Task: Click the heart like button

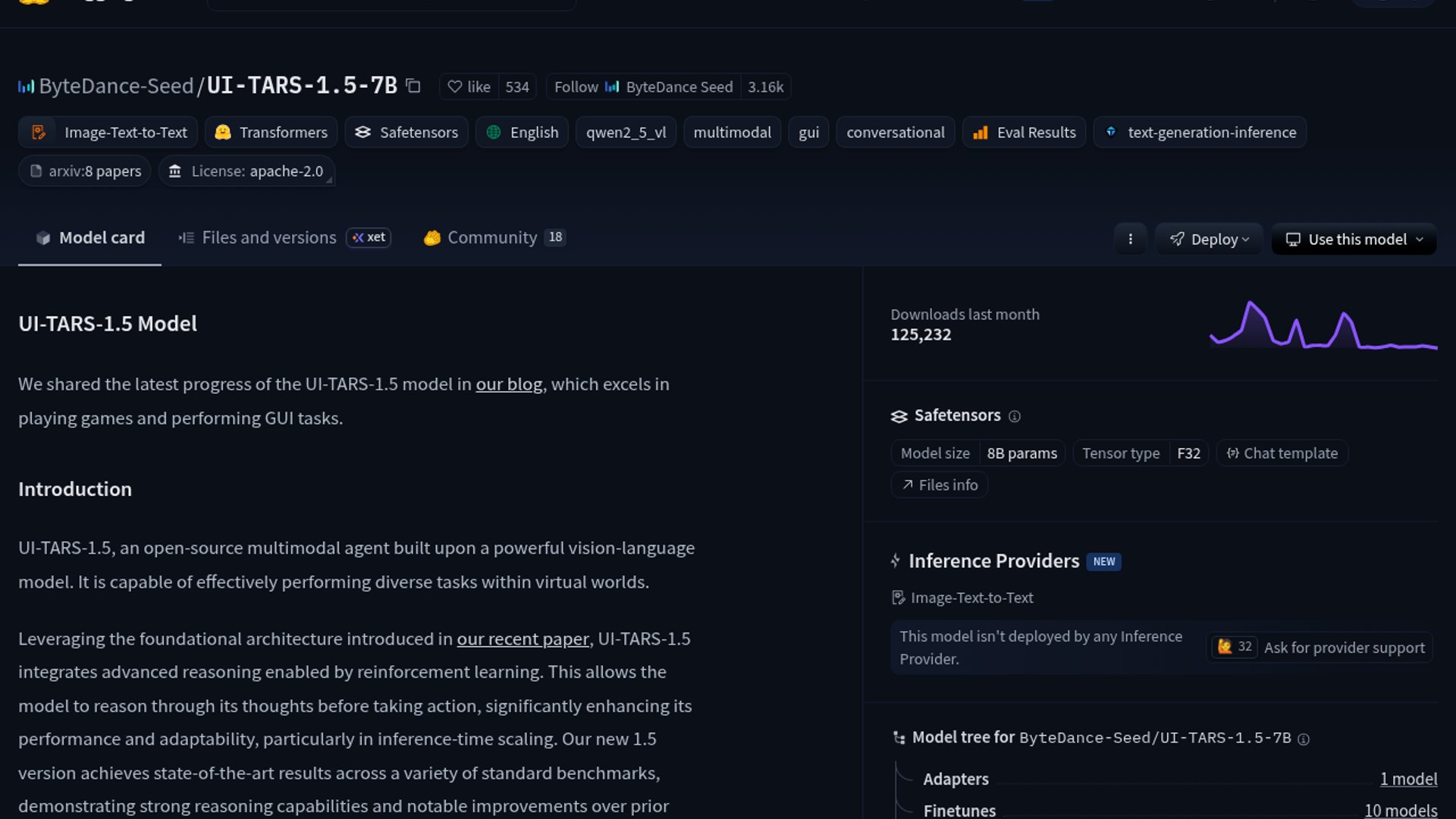Action: (x=469, y=87)
